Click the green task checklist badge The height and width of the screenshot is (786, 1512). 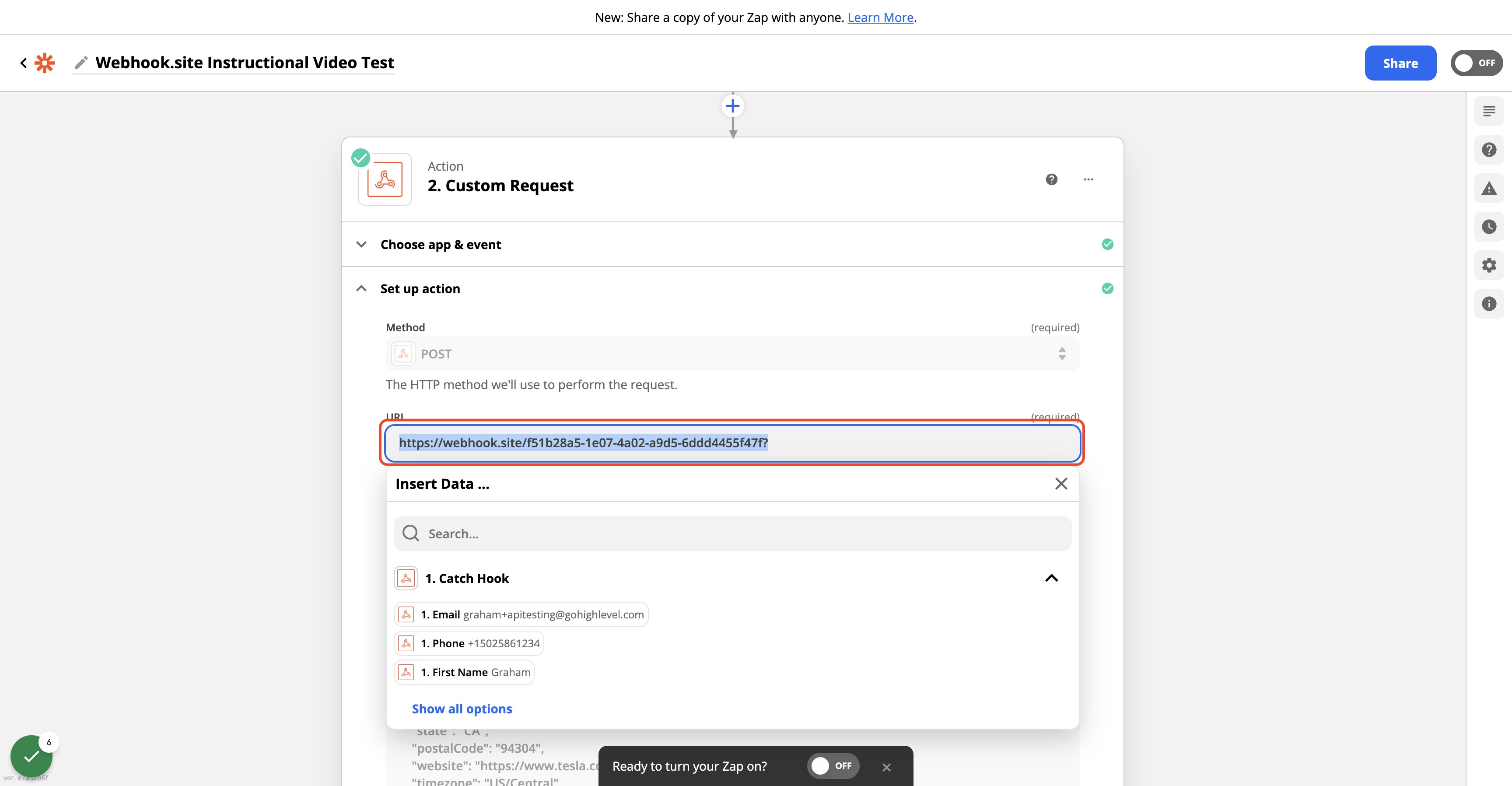pos(31,756)
